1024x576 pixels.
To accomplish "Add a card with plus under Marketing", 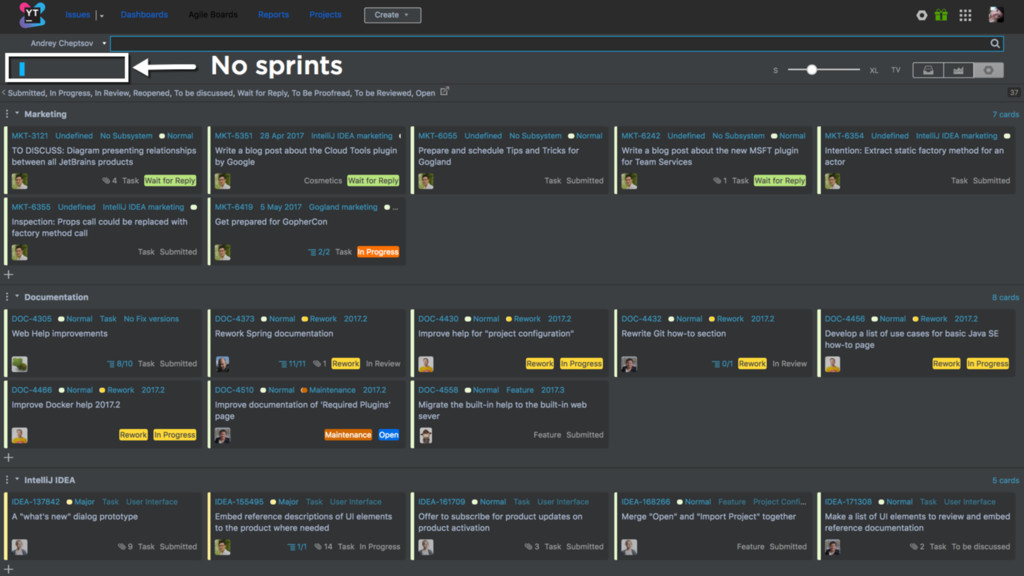I will (x=8, y=274).
